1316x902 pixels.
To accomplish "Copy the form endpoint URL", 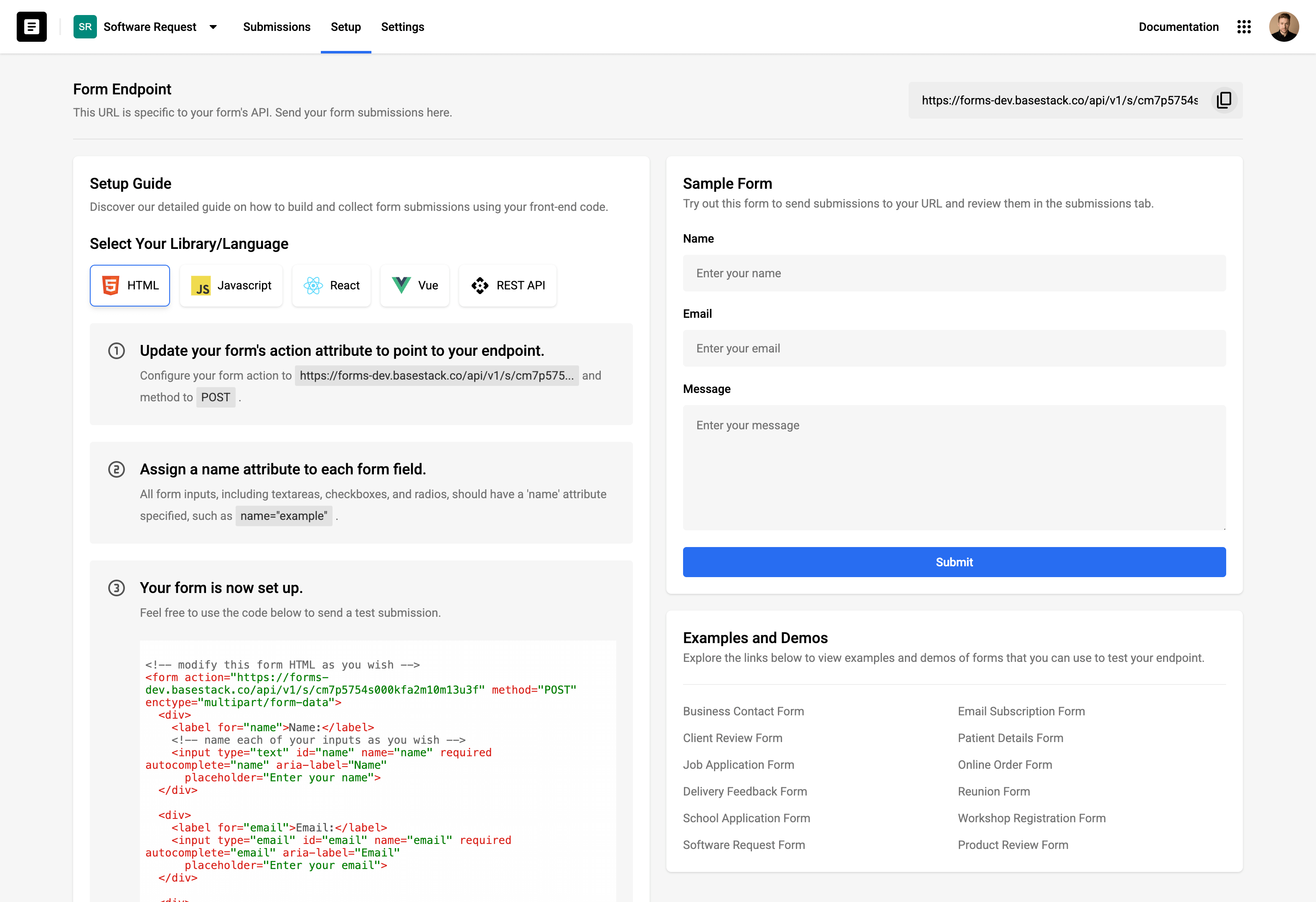I will pyautogui.click(x=1224, y=100).
